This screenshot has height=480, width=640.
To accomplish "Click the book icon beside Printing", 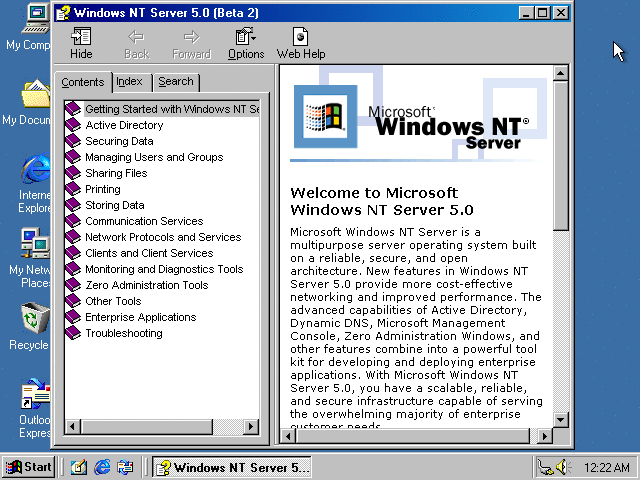I will pos(73,189).
